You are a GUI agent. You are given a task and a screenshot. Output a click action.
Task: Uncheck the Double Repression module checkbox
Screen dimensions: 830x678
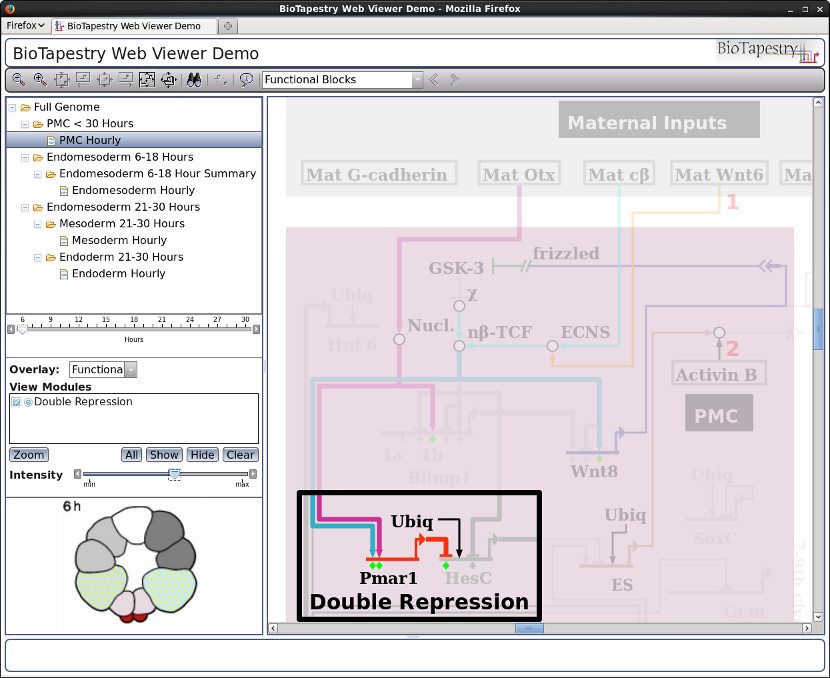pos(16,402)
